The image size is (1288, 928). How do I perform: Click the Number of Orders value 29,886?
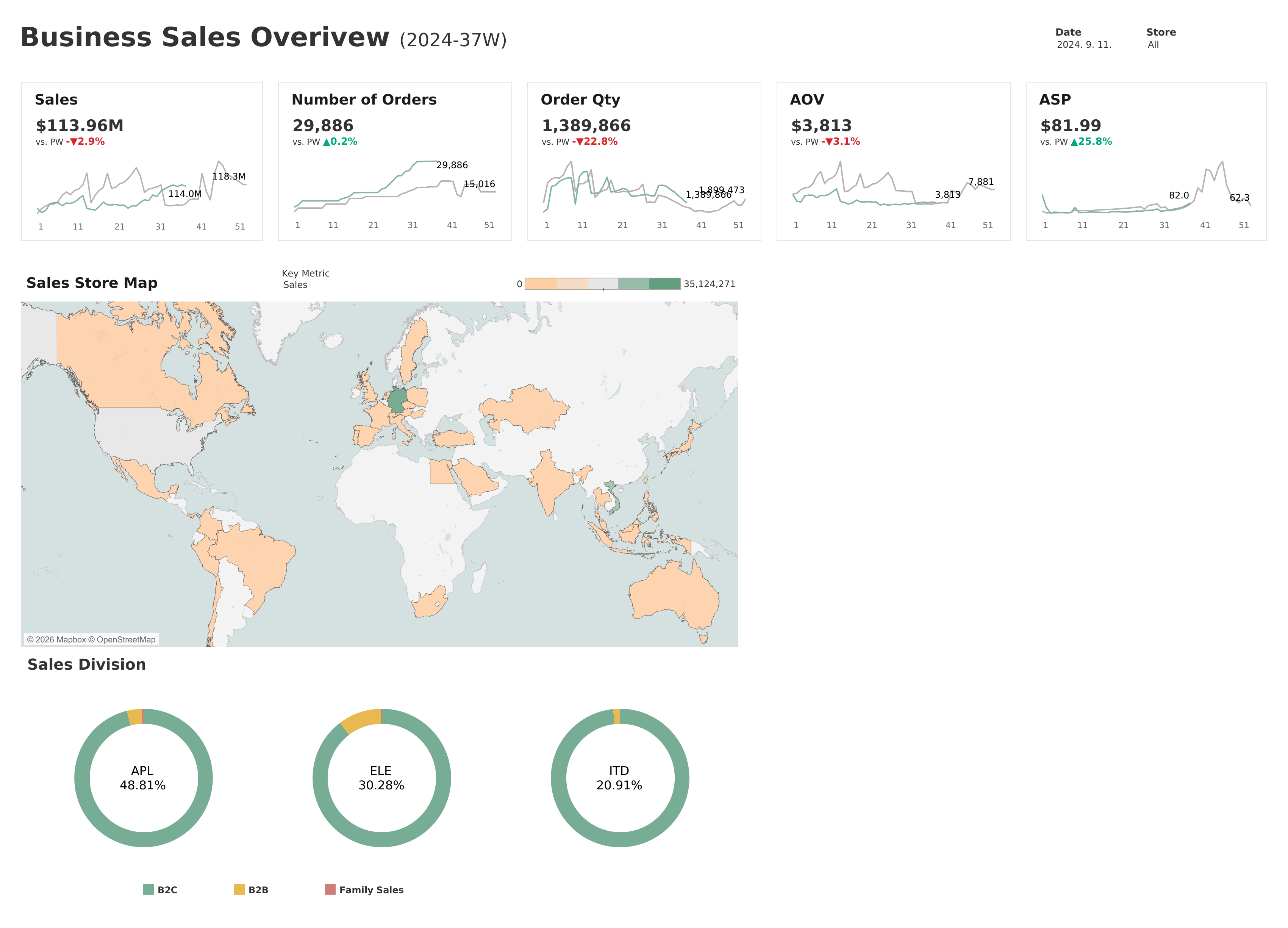[322, 125]
